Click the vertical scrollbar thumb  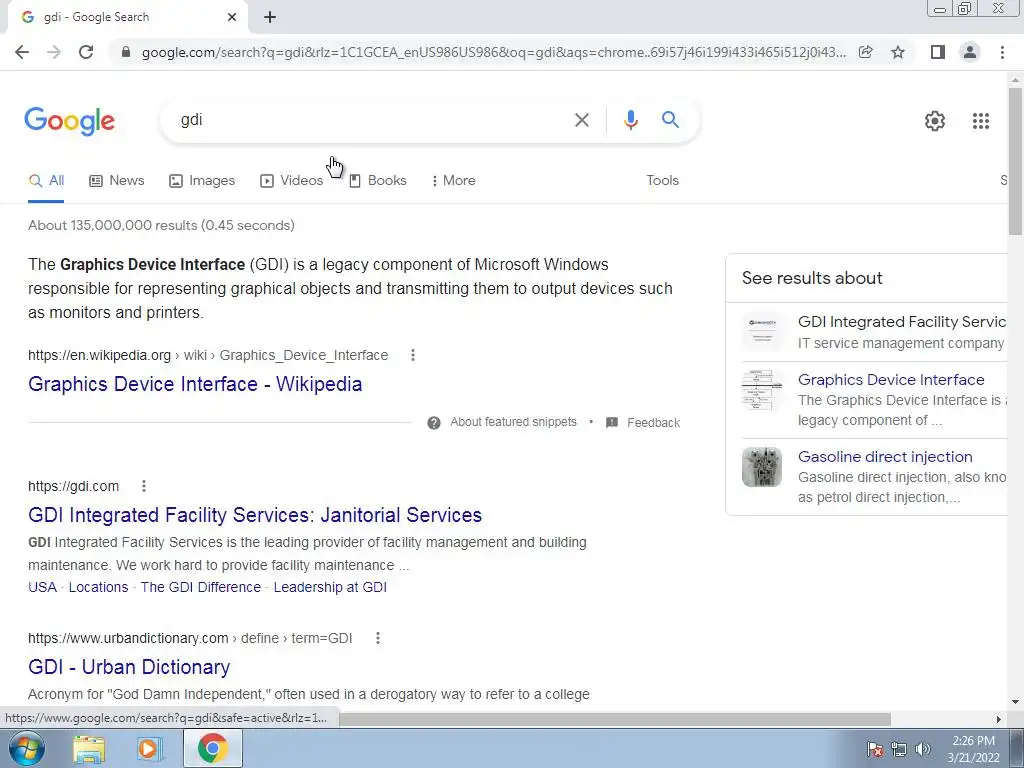(1016, 160)
